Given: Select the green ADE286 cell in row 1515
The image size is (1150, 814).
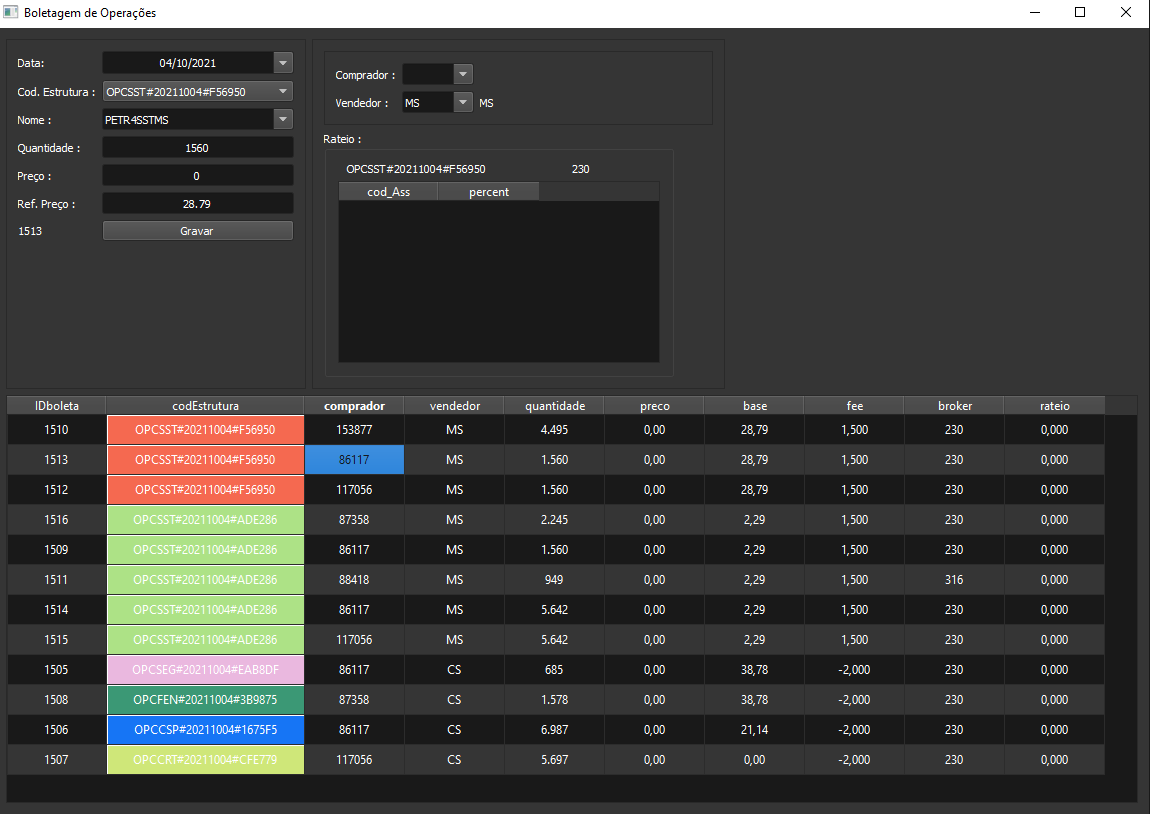Looking at the screenshot, I should pos(205,640).
